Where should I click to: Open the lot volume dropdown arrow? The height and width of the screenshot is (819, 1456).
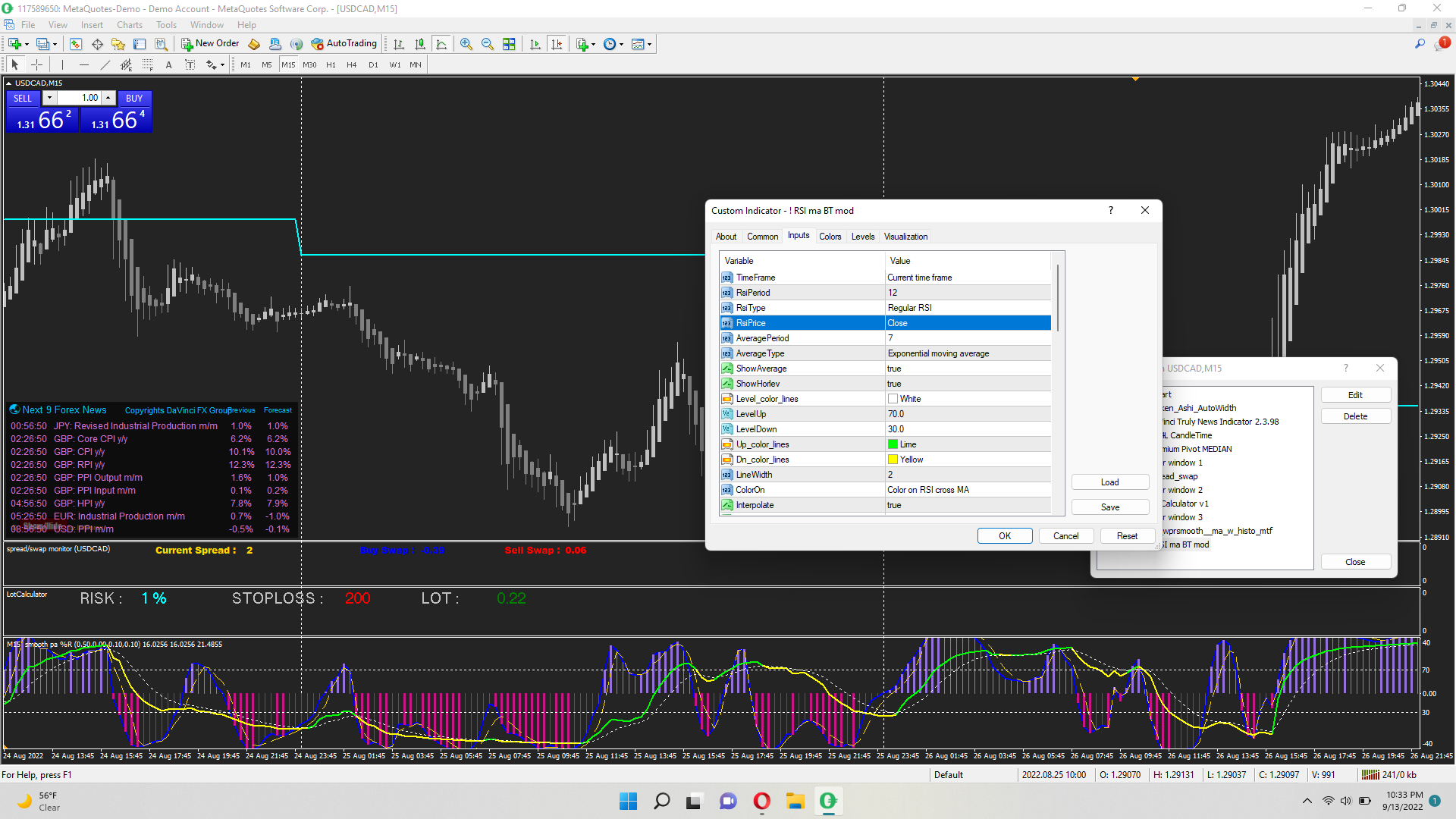coord(49,98)
